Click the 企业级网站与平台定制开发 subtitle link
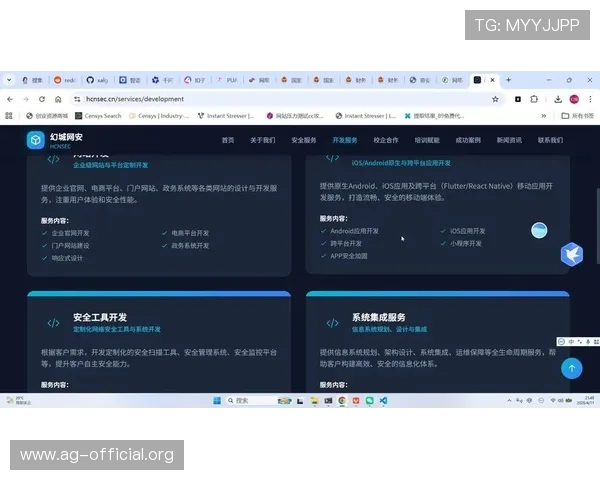The width and height of the screenshot is (600, 480). 111,165
